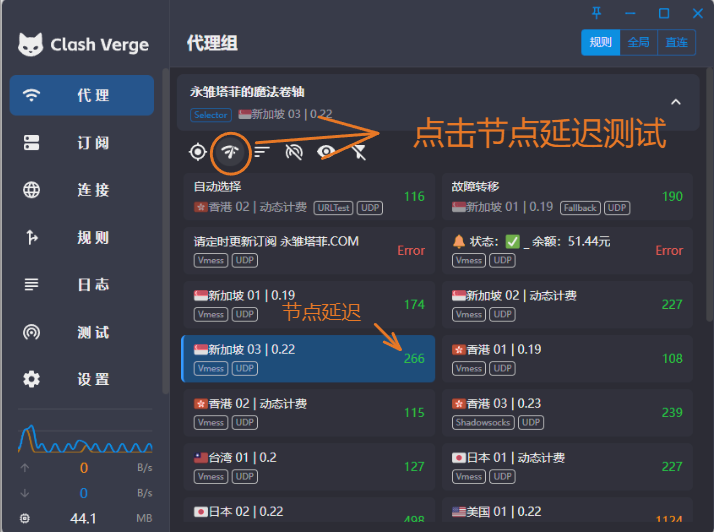Select the 规则 (Rule) mode
The image size is (714, 532).
pos(600,42)
